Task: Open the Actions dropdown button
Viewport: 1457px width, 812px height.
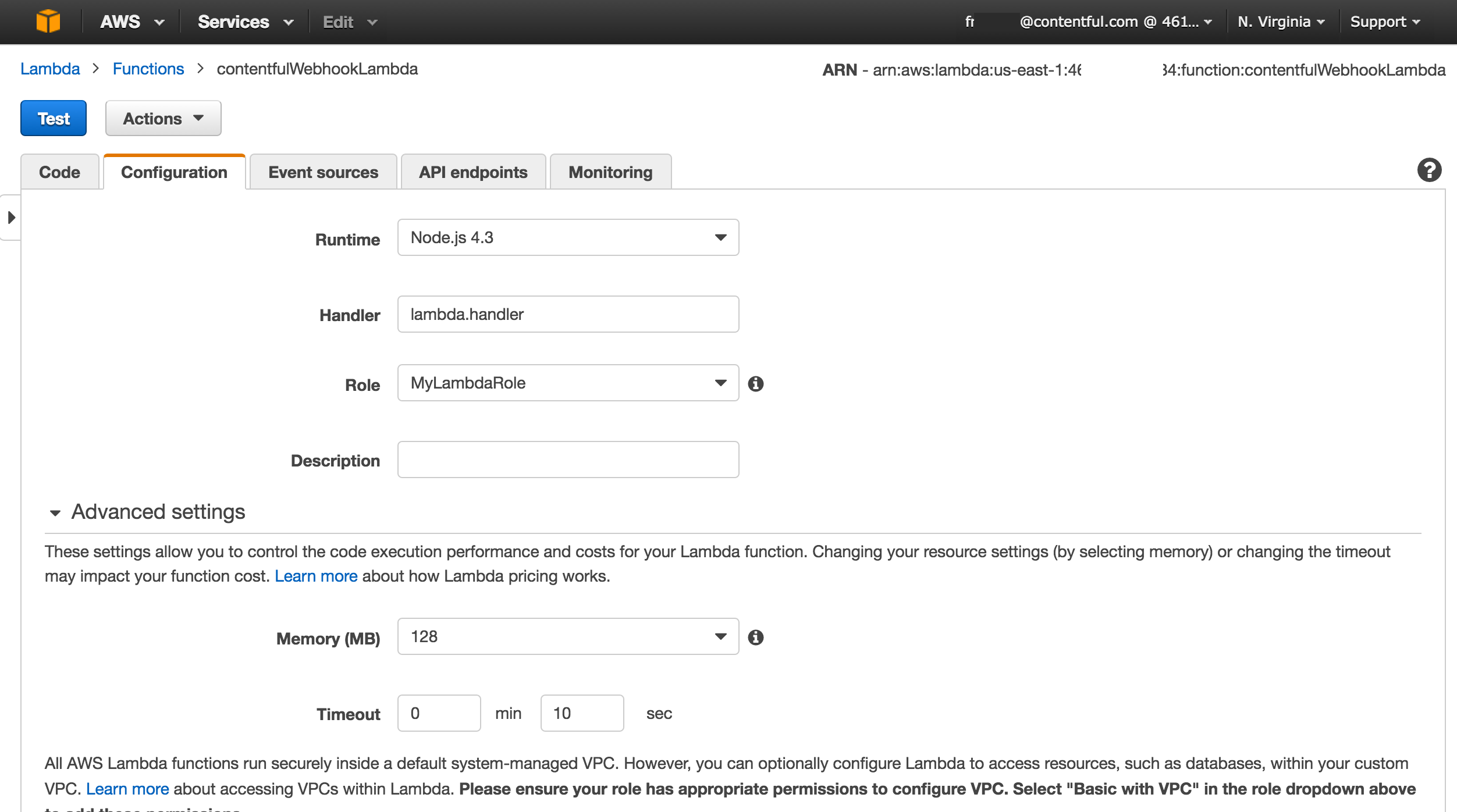Action: (163, 119)
